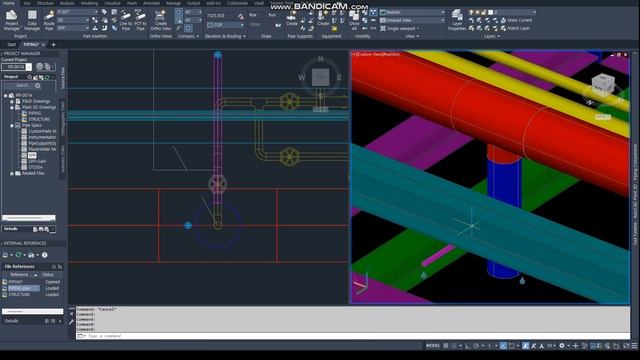Open the workspace settings gear in status bar
The height and width of the screenshot is (360, 640).
point(562,346)
